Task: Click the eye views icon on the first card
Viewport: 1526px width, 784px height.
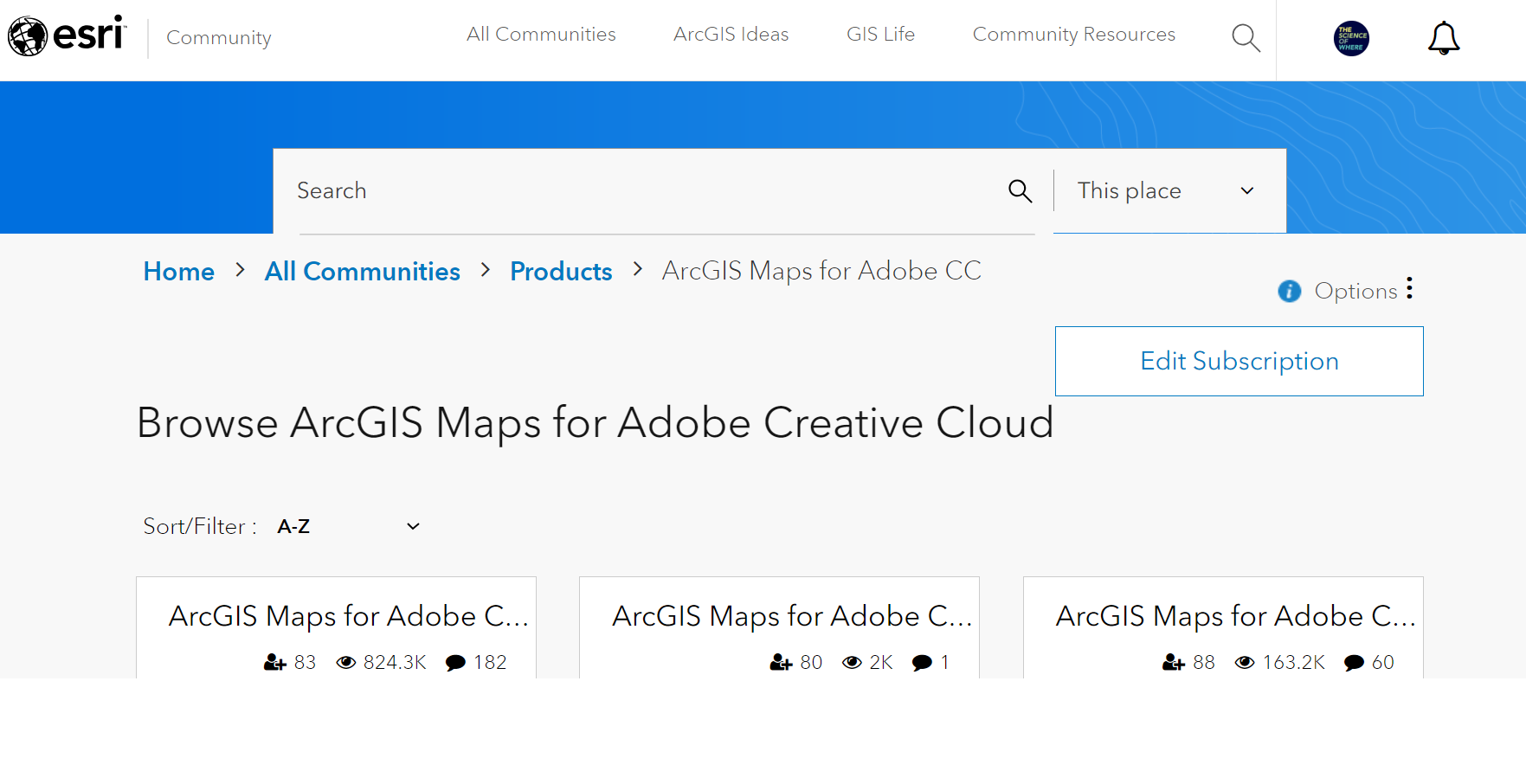Action: pyautogui.click(x=347, y=661)
